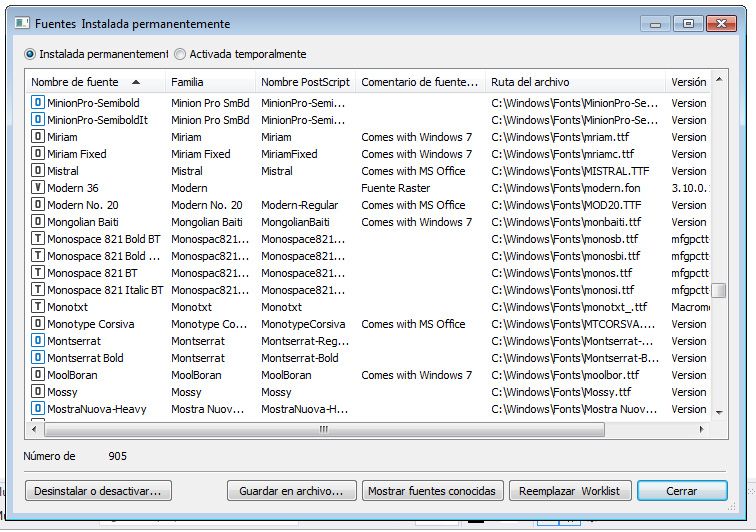This screenshot has width=756, height=532.
Task: Choose the 'Activada temporalmente' radio option
Action: (180, 54)
